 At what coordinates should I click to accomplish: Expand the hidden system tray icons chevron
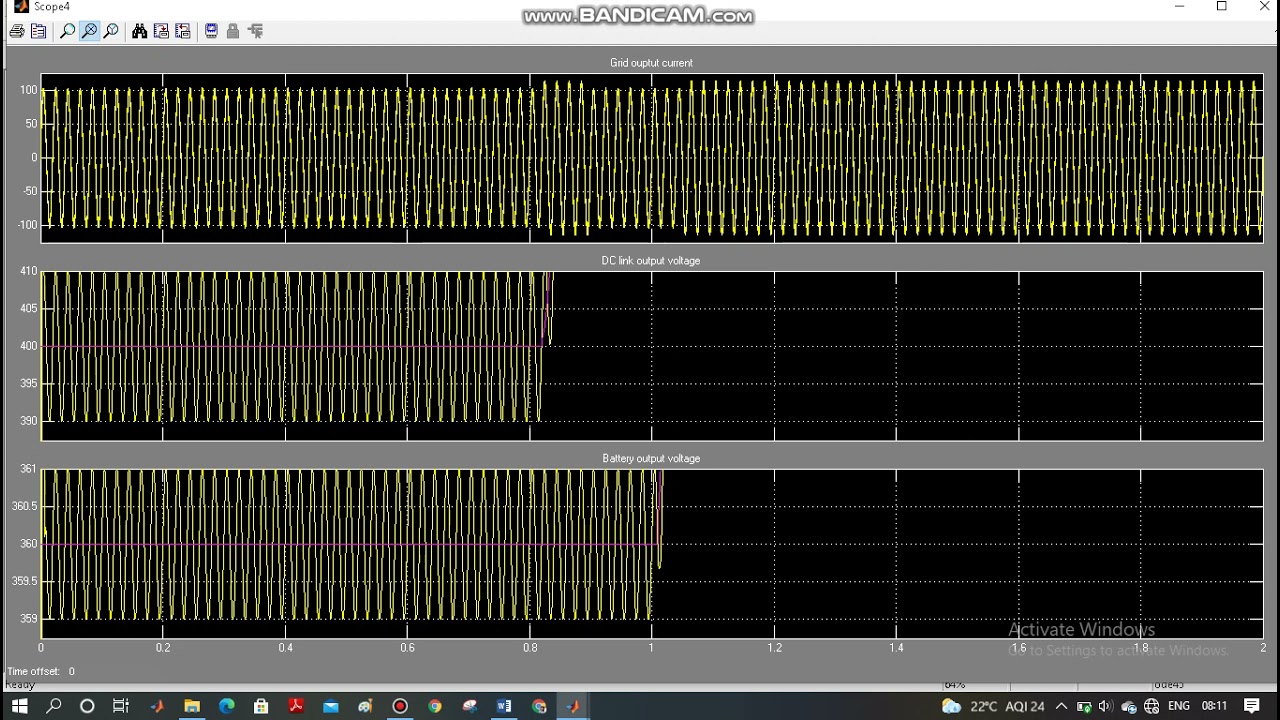1061,706
